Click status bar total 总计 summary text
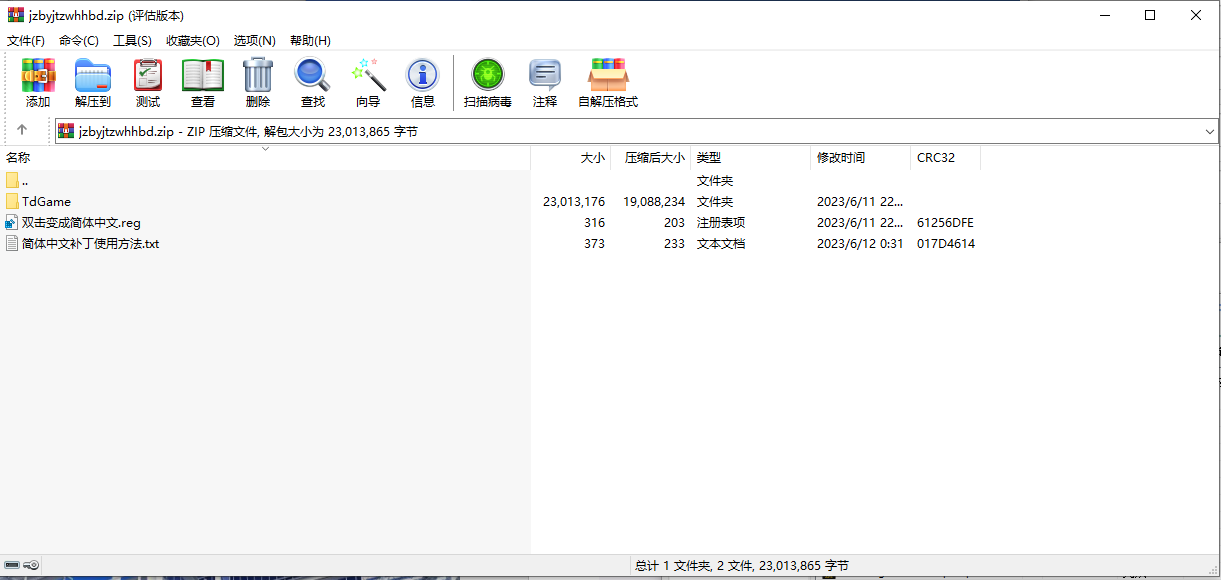 click(x=742, y=566)
